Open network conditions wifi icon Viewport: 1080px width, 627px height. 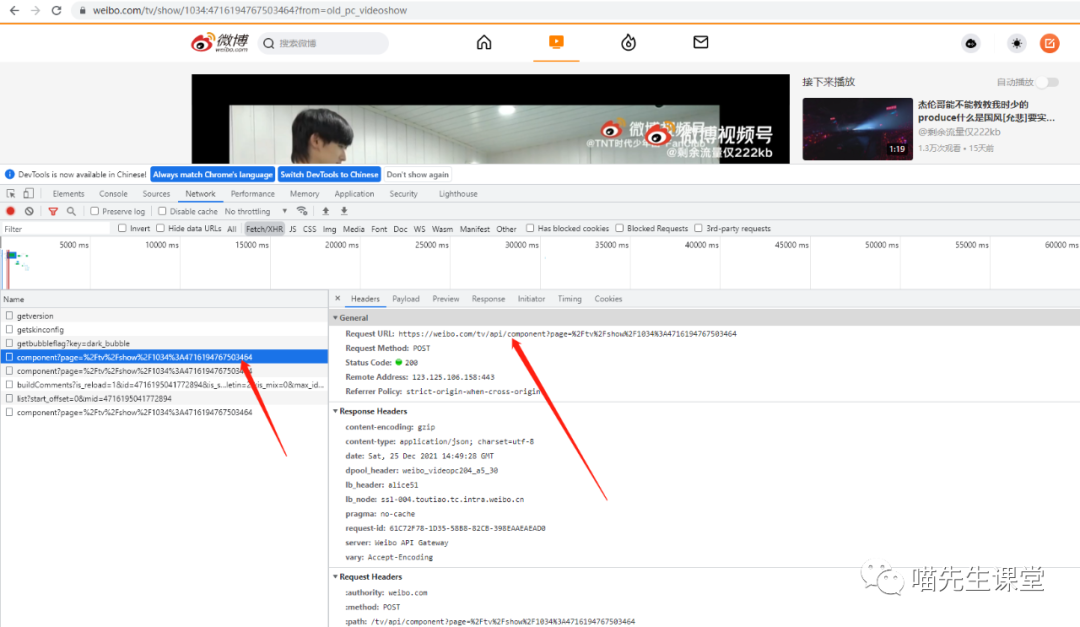tap(302, 211)
